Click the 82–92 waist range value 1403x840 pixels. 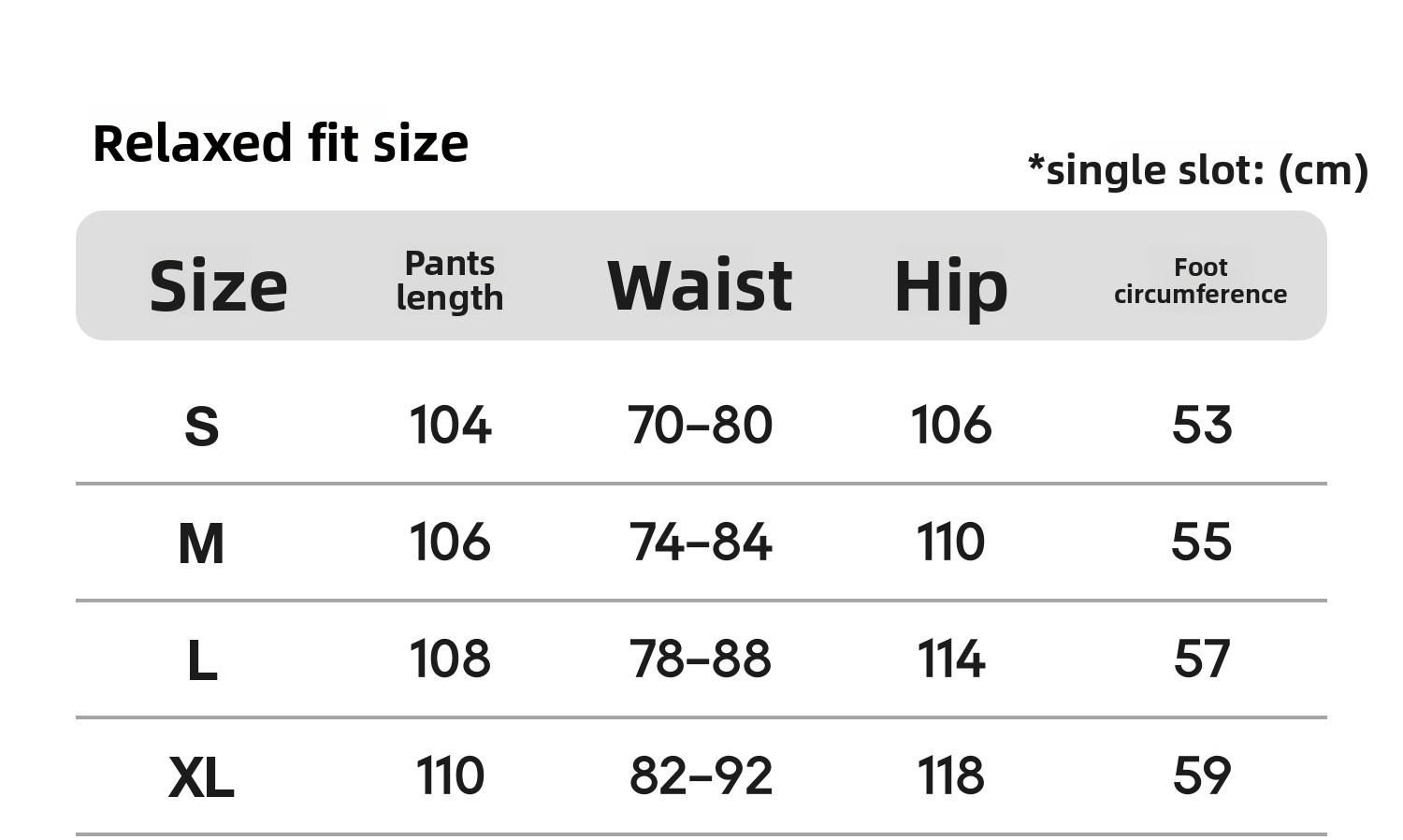point(700,776)
